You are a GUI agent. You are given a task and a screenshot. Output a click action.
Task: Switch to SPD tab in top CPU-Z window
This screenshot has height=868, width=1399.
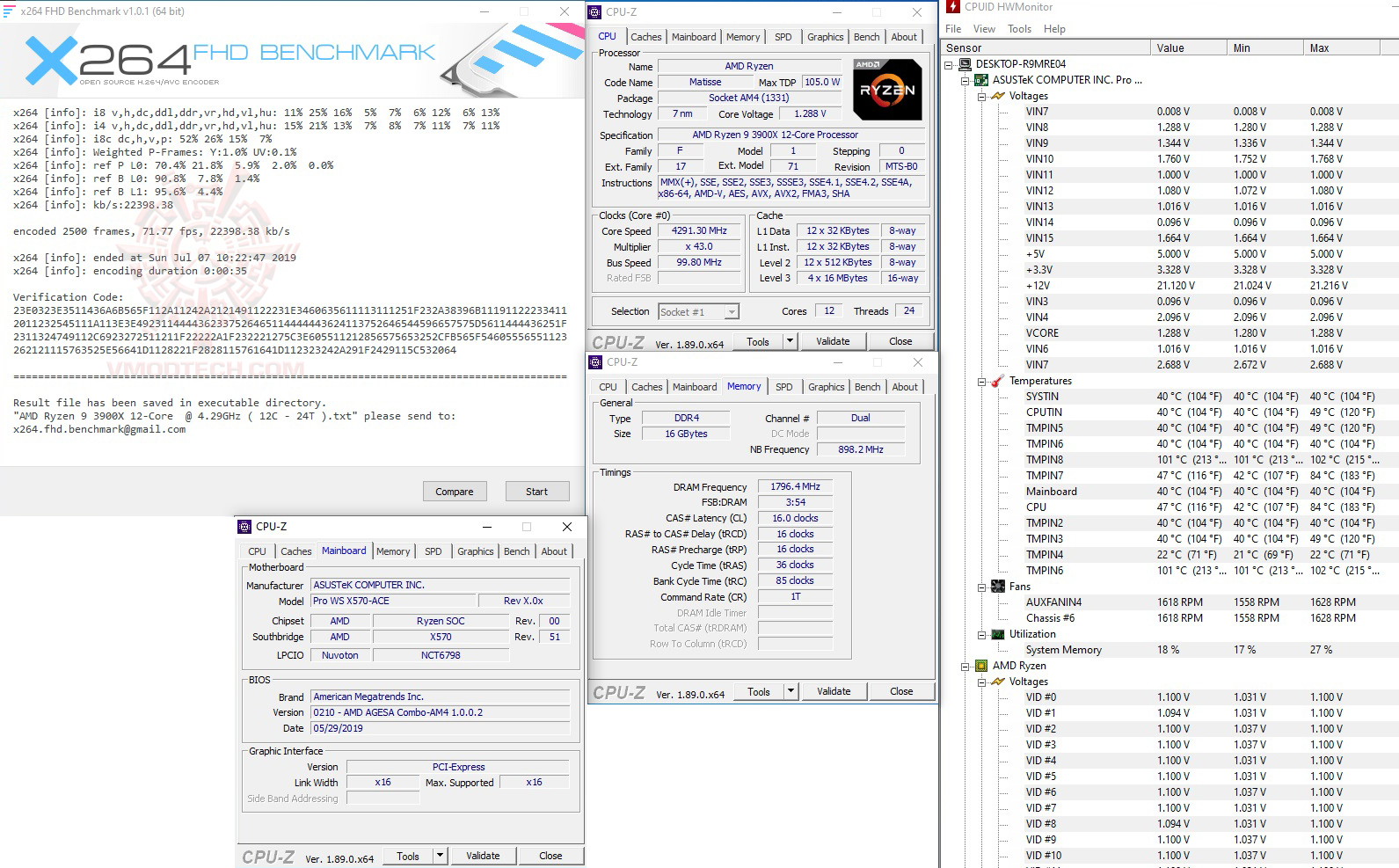pyautogui.click(x=783, y=37)
